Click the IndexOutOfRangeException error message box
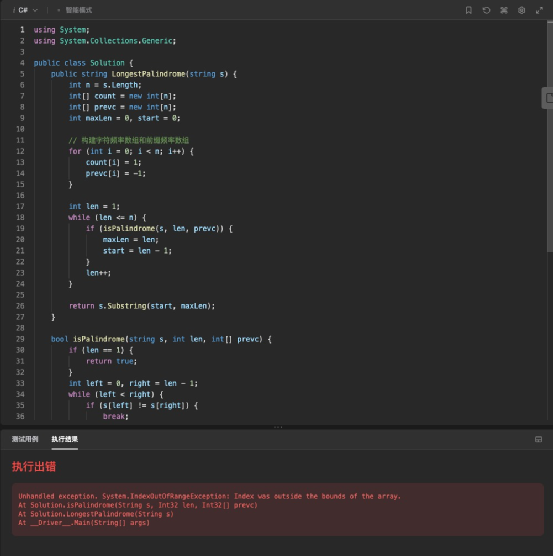The image size is (553, 556). pos(278,509)
